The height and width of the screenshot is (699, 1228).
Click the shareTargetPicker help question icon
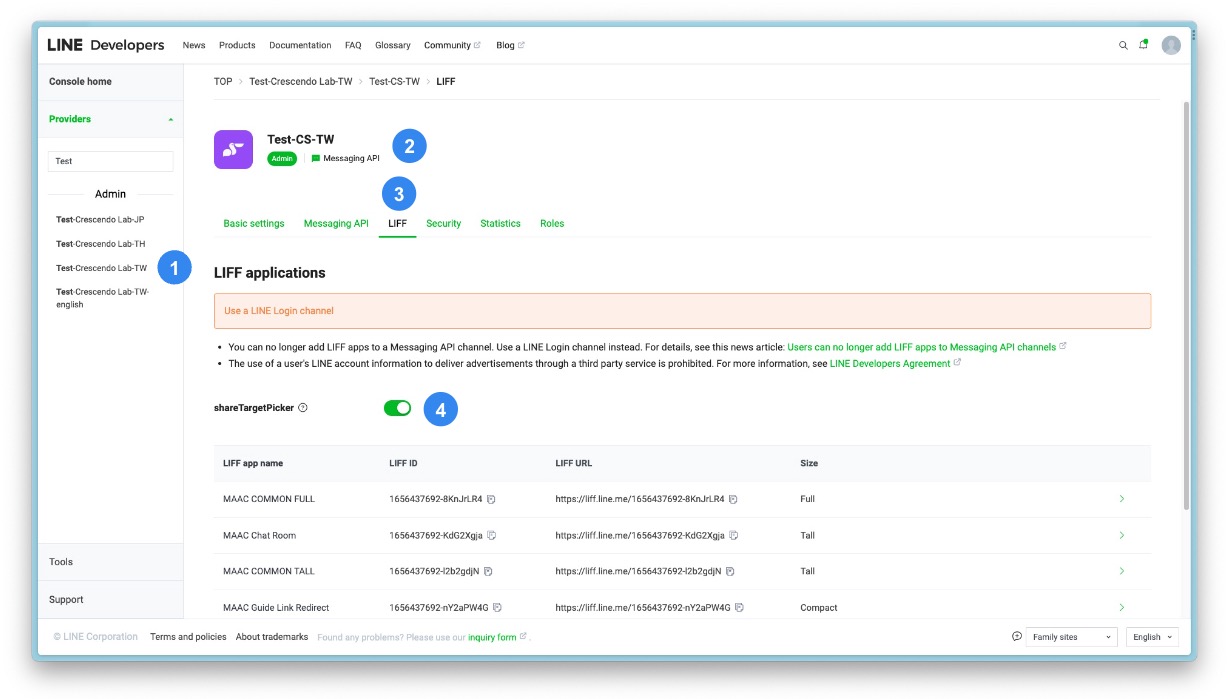(x=303, y=408)
